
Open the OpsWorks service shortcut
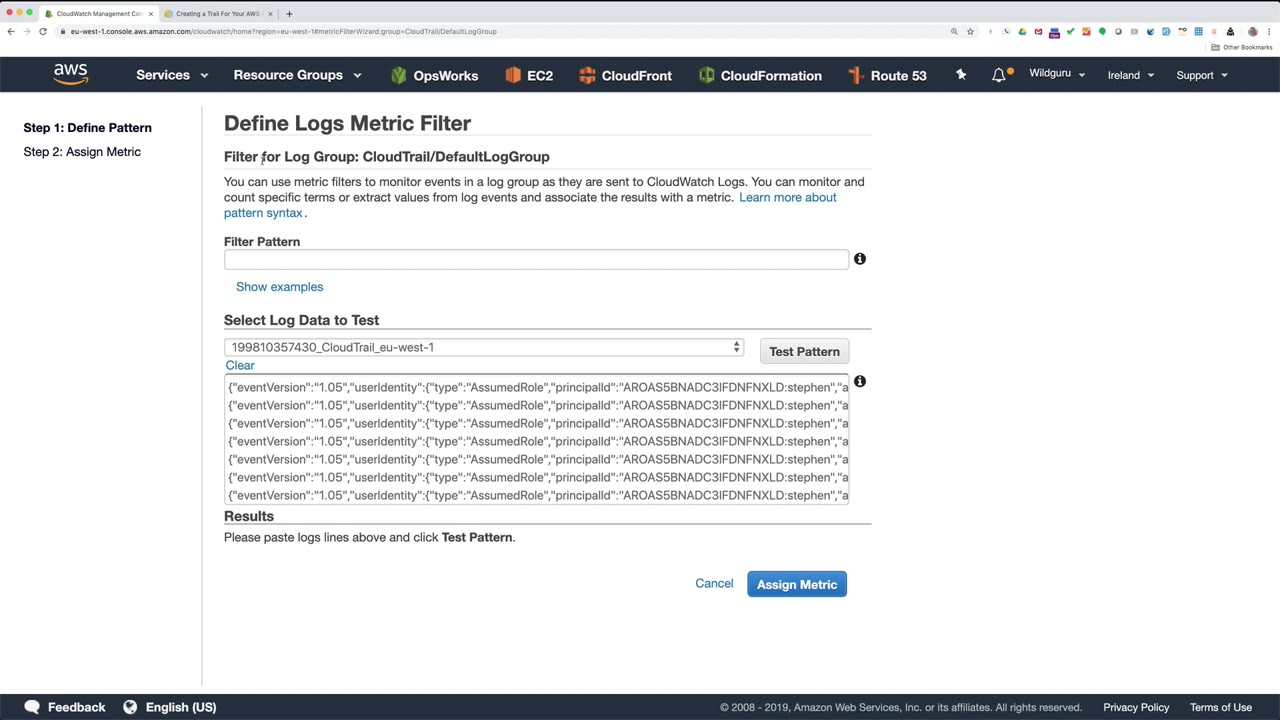435,75
